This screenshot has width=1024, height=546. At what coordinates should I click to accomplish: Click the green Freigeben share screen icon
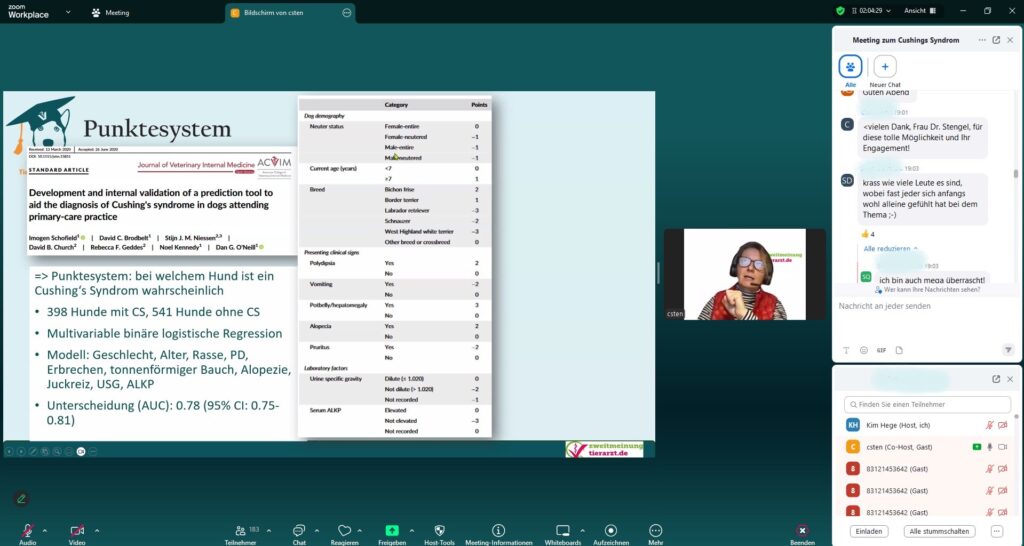pos(392,529)
